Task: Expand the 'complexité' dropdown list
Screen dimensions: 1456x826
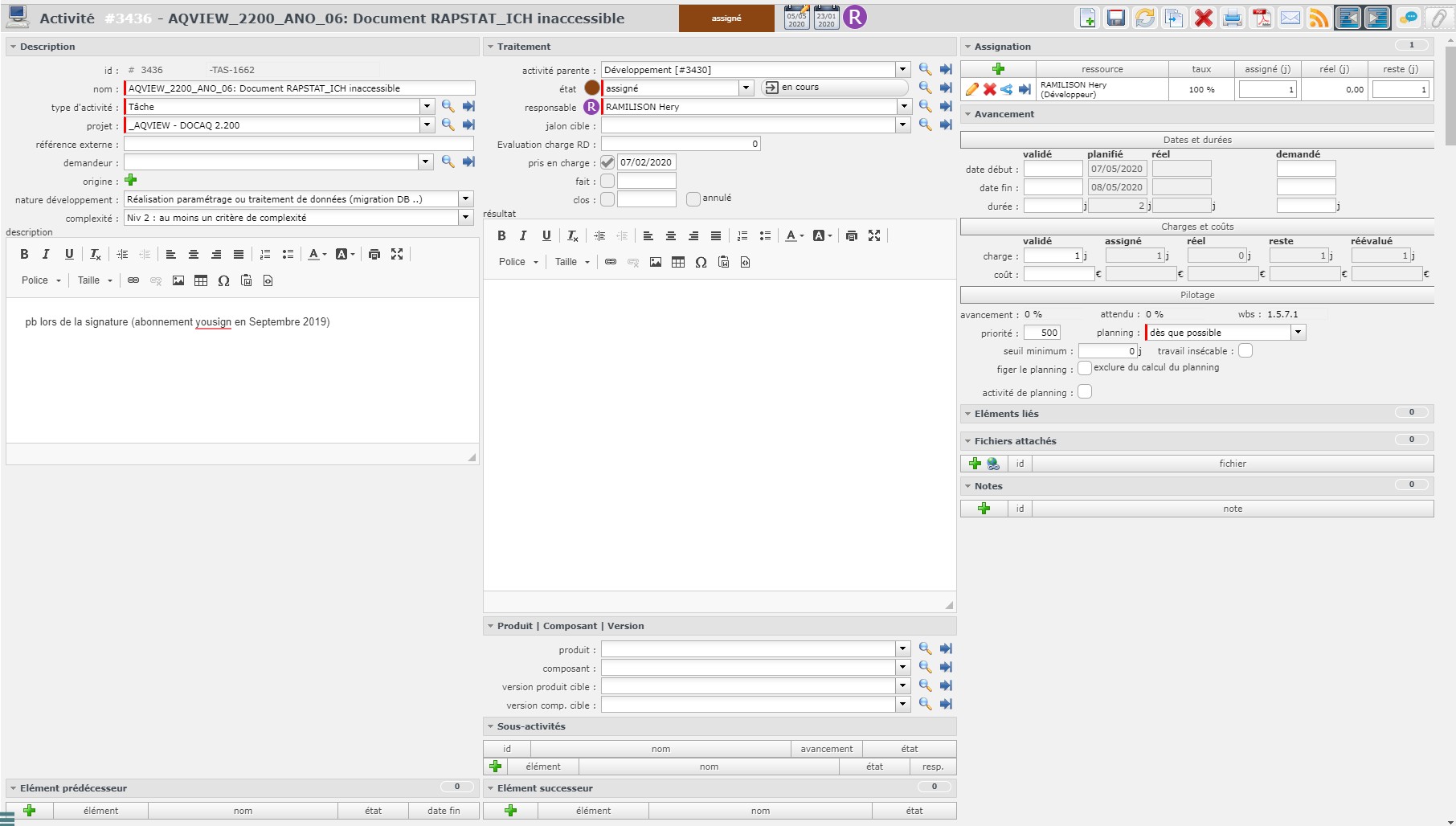Action: click(465, 218)
